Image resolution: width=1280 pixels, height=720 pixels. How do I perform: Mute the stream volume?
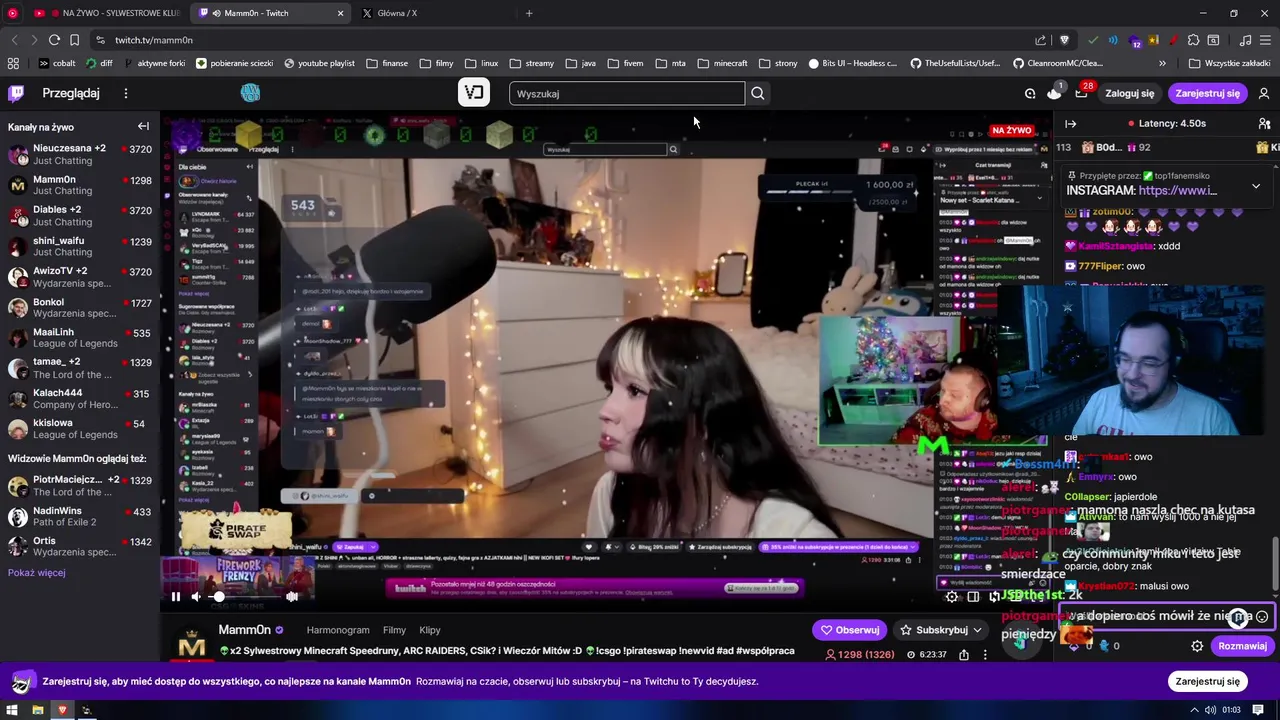[196, 597]
